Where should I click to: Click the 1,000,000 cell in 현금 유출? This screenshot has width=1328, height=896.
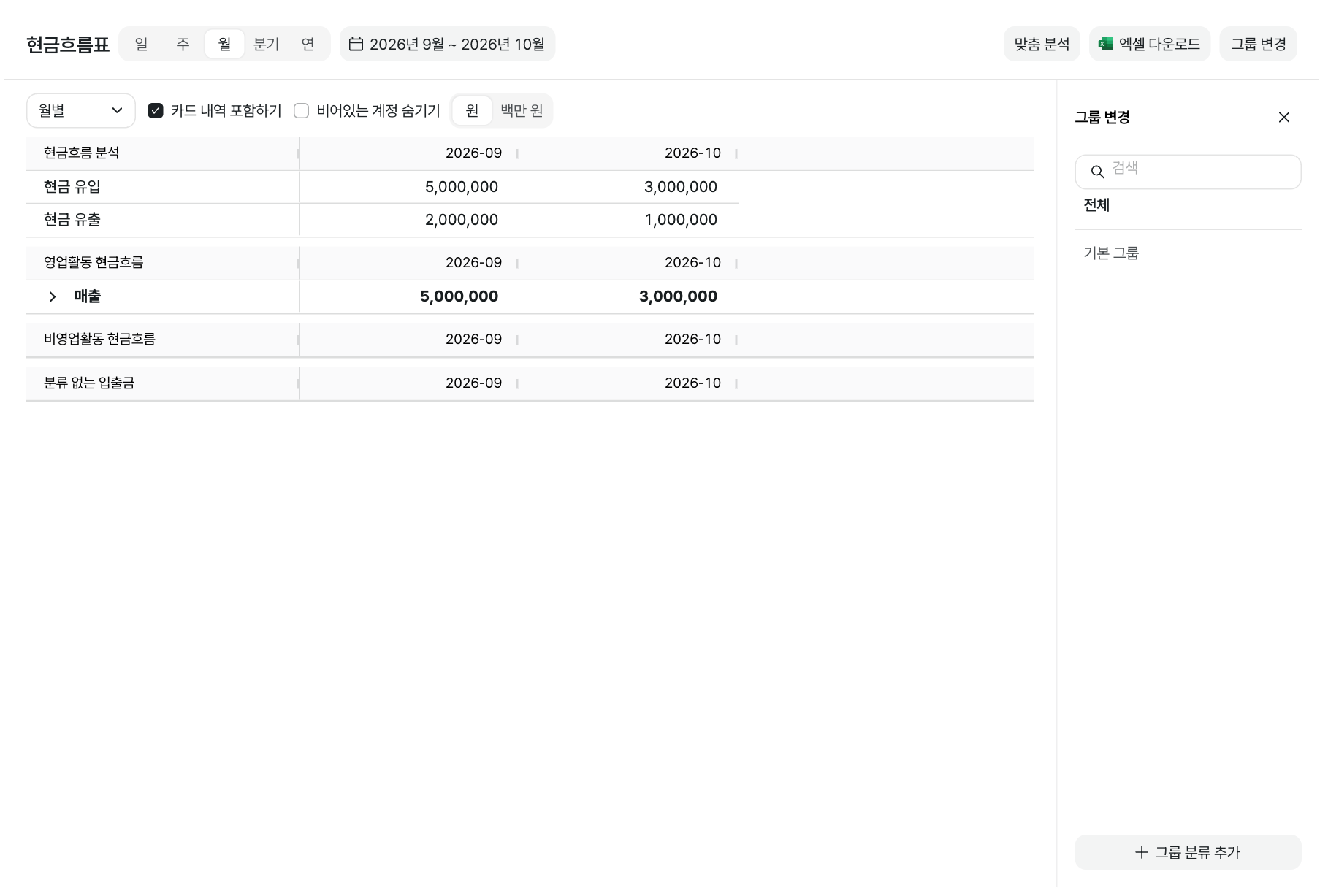(681, 220)
